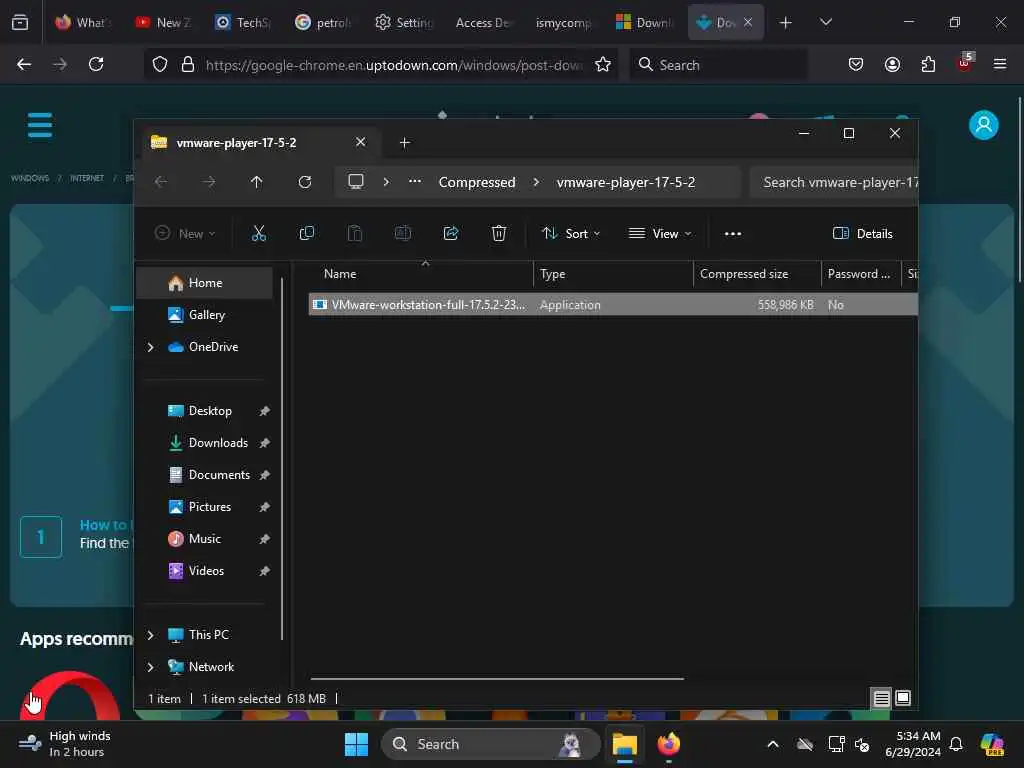
Task: Switch to Access De Firefox tab
Action: pos(483,22)
